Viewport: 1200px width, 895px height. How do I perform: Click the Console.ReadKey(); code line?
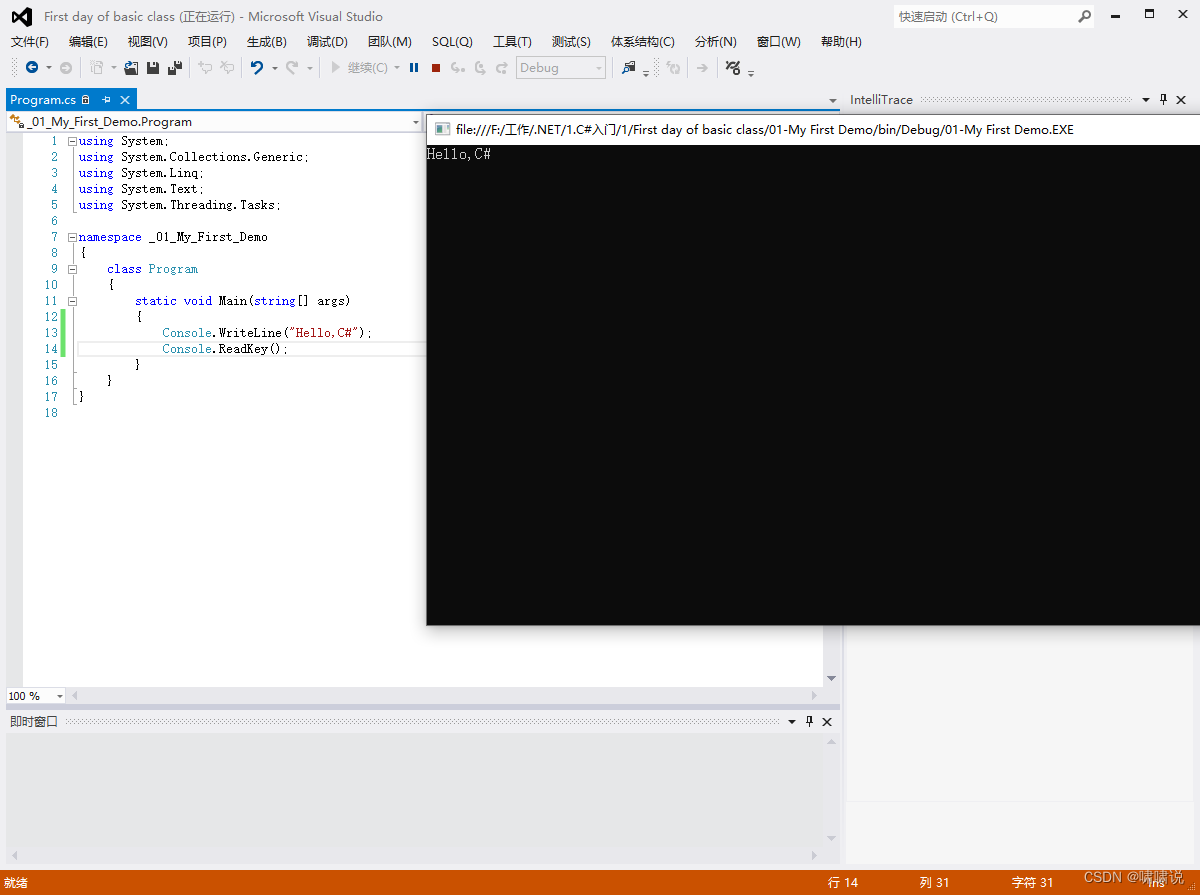(225, 349)
